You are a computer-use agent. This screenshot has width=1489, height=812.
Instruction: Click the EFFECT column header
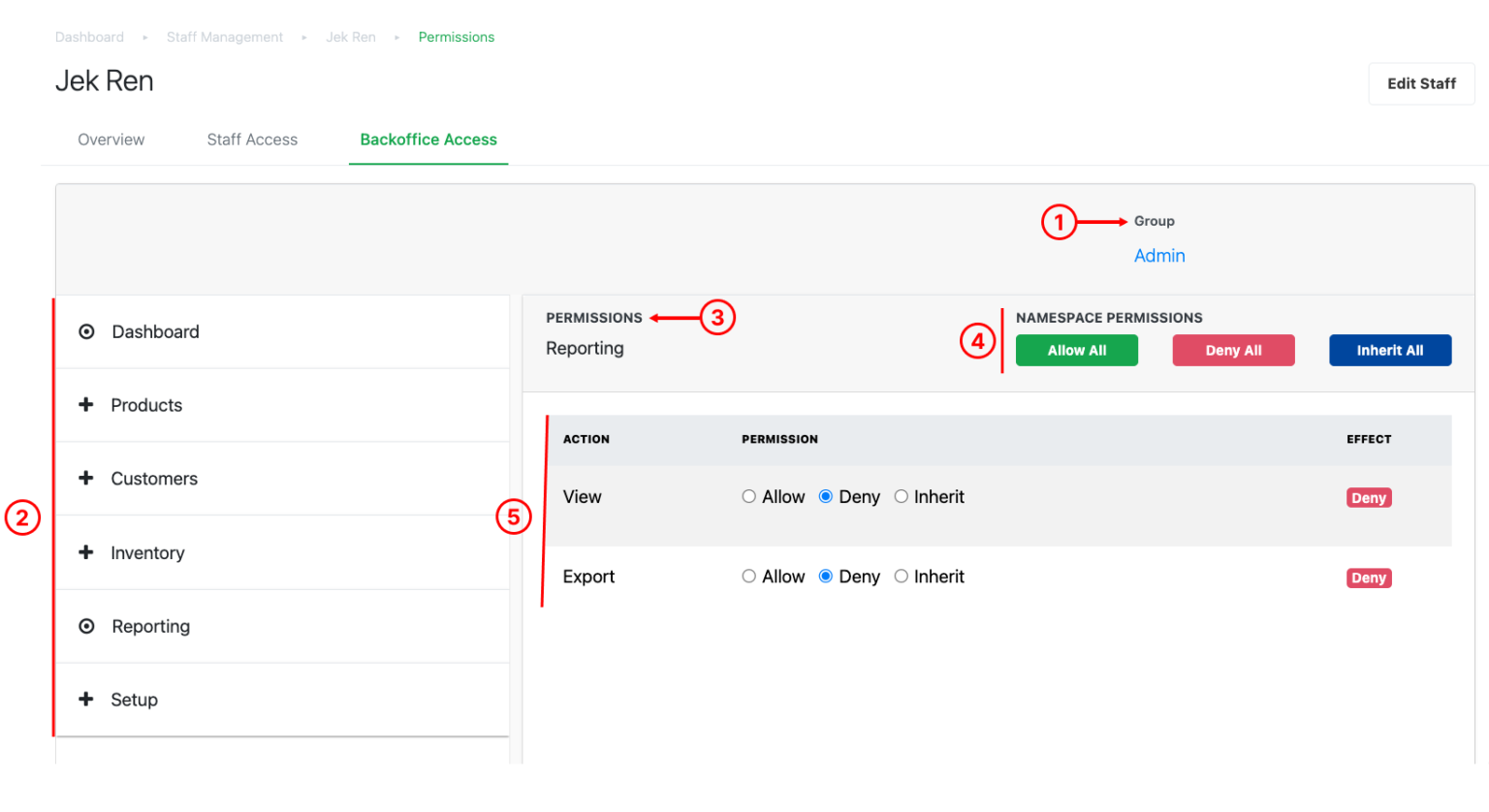(1369, 439)
